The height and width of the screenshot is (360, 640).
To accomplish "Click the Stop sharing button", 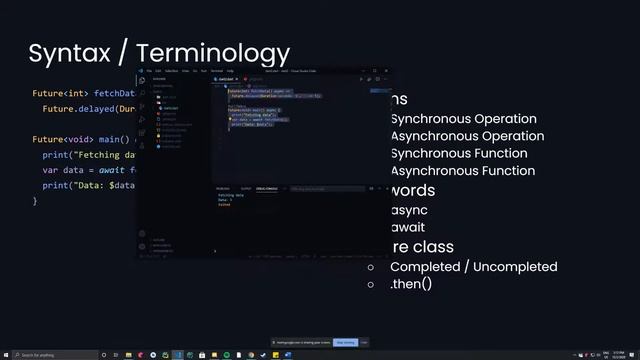I will coord(345,342).
